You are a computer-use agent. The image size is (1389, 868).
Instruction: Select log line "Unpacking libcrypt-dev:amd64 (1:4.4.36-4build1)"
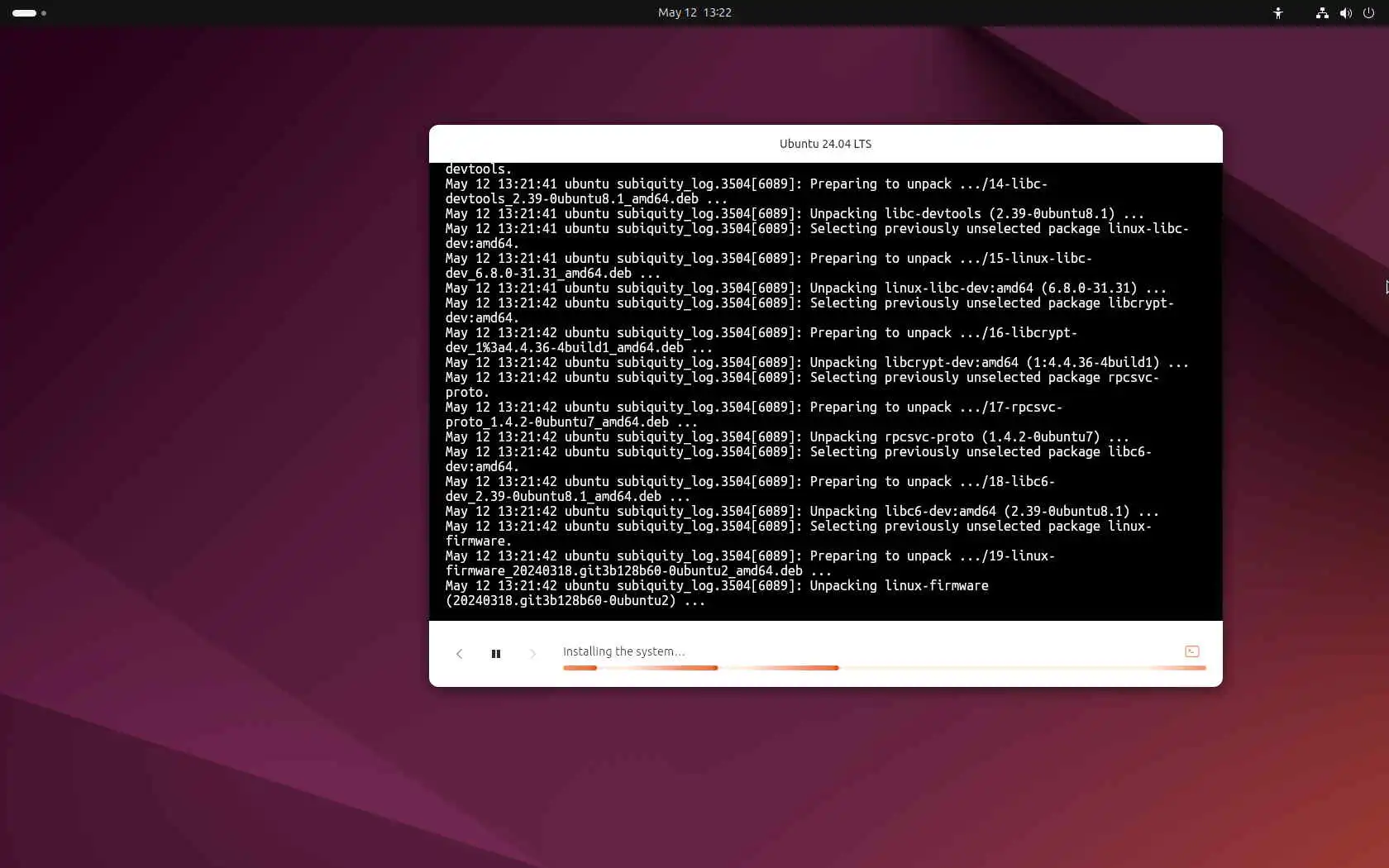coord(817,362)
